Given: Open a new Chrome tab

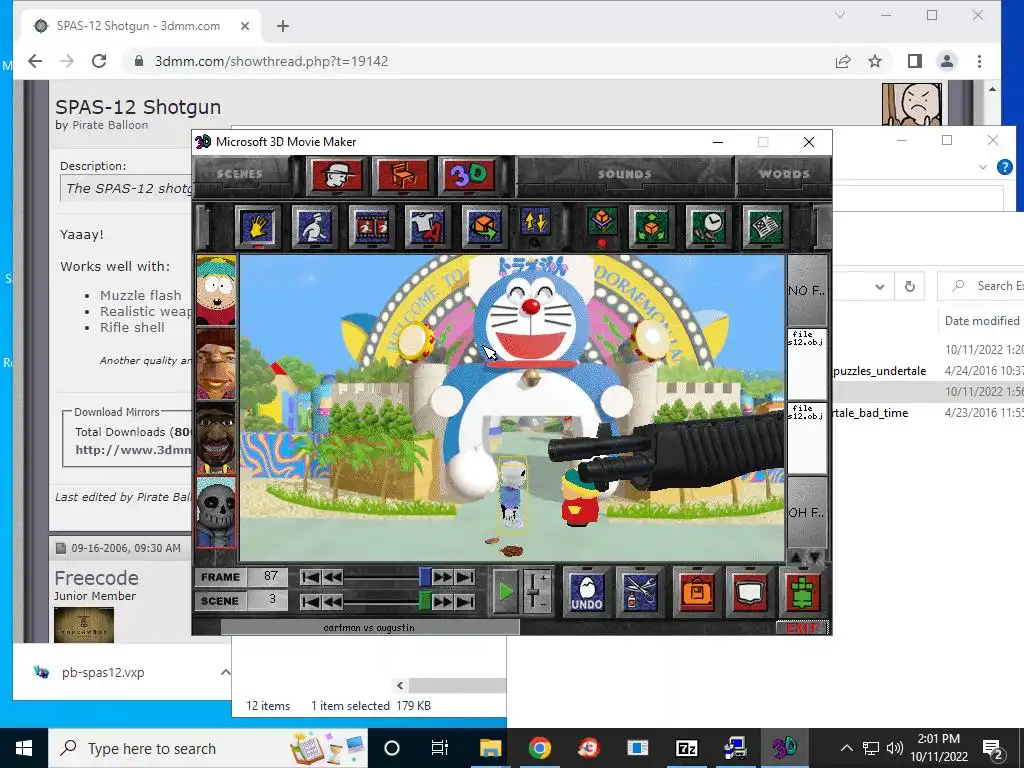Looking at the screenshot, I should pos(283,26).
